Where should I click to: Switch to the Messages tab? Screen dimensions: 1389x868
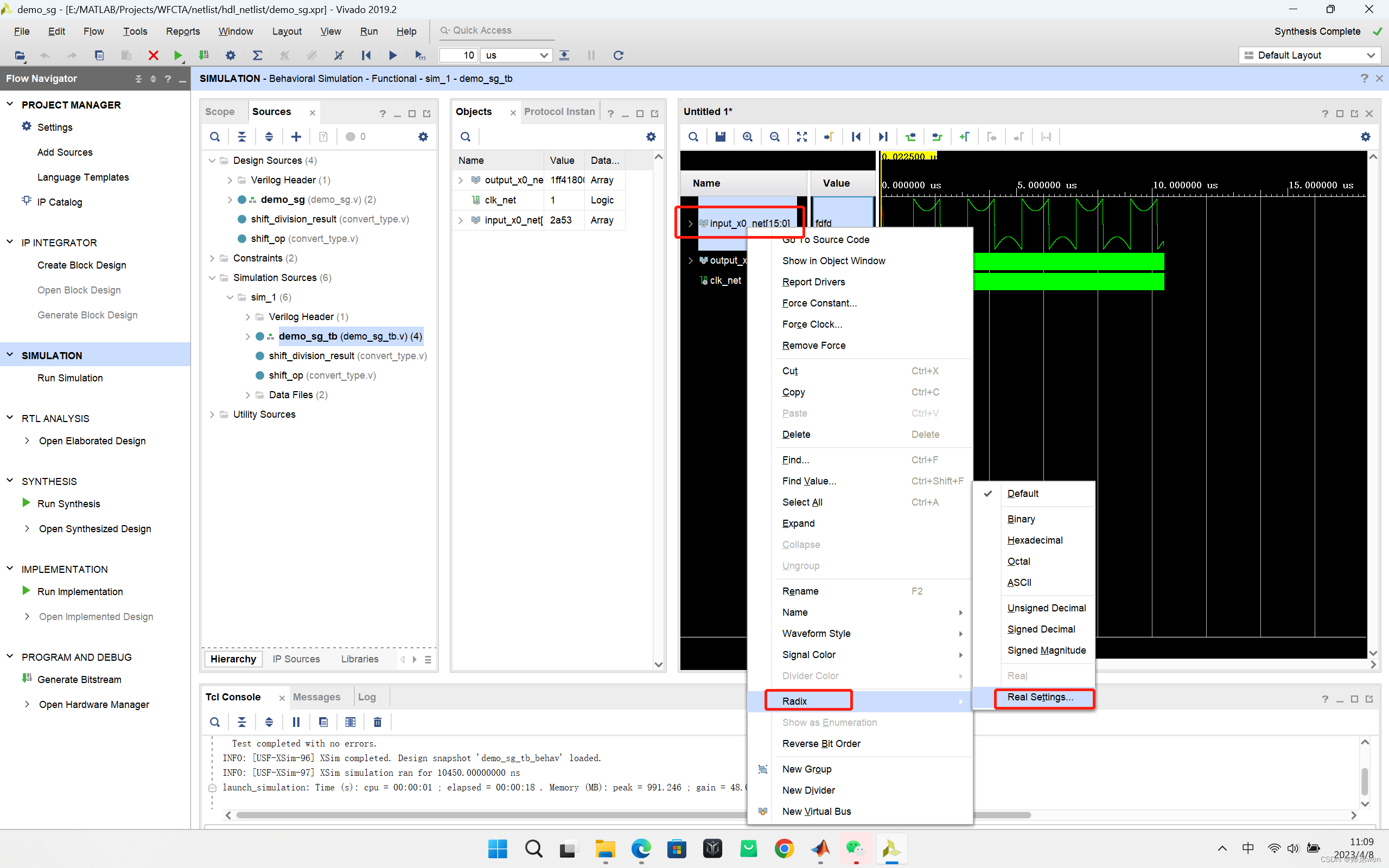(316, 697)
